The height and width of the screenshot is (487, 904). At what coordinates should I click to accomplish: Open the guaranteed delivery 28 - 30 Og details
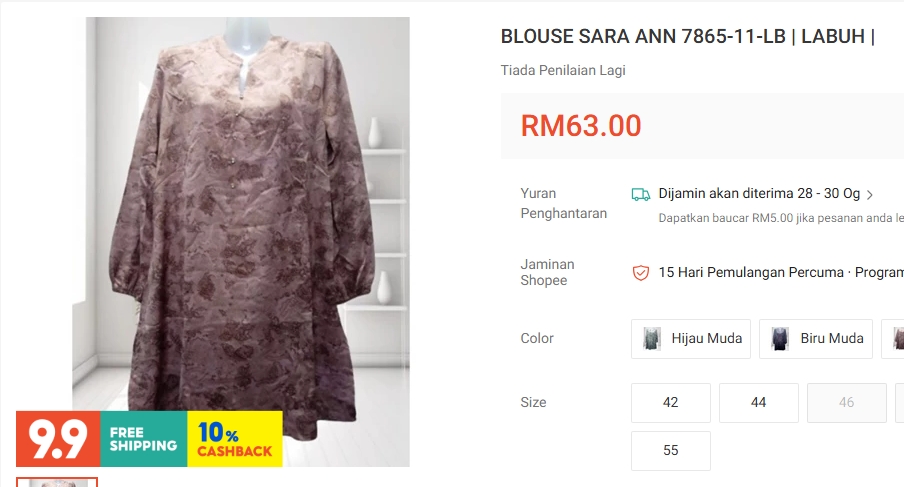pyautogui.click(x=759, y=194)
